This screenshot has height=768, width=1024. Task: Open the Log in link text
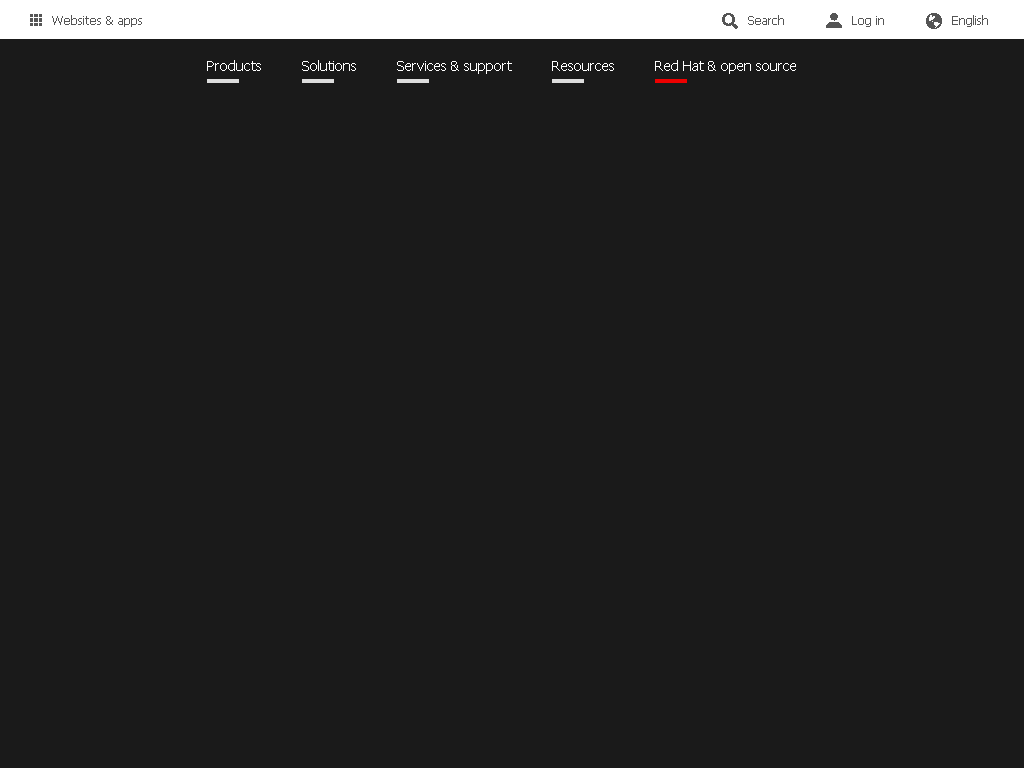point(867,21)
